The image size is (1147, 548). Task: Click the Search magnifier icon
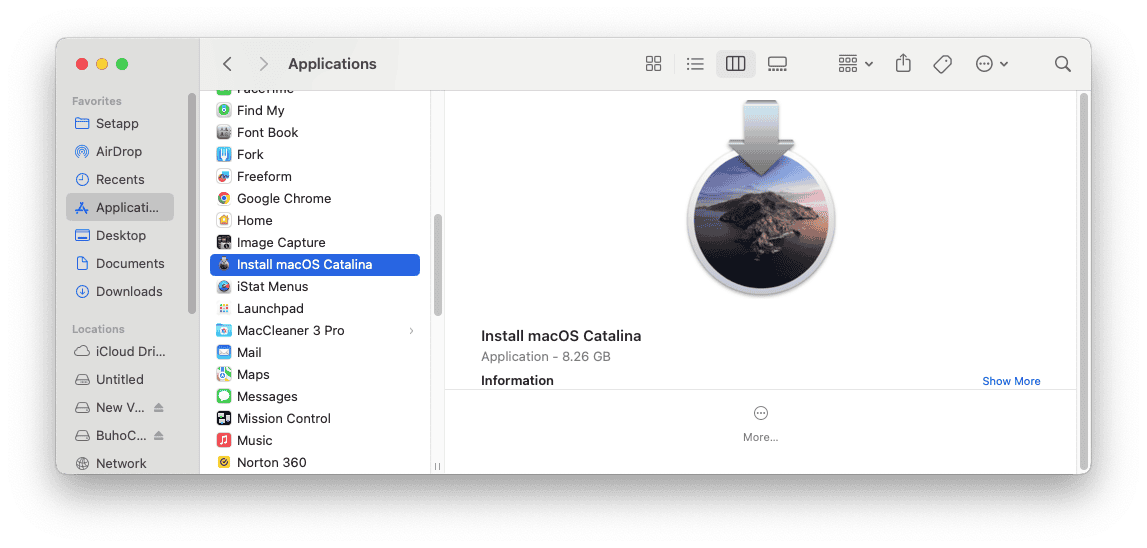pos(1062,64)
